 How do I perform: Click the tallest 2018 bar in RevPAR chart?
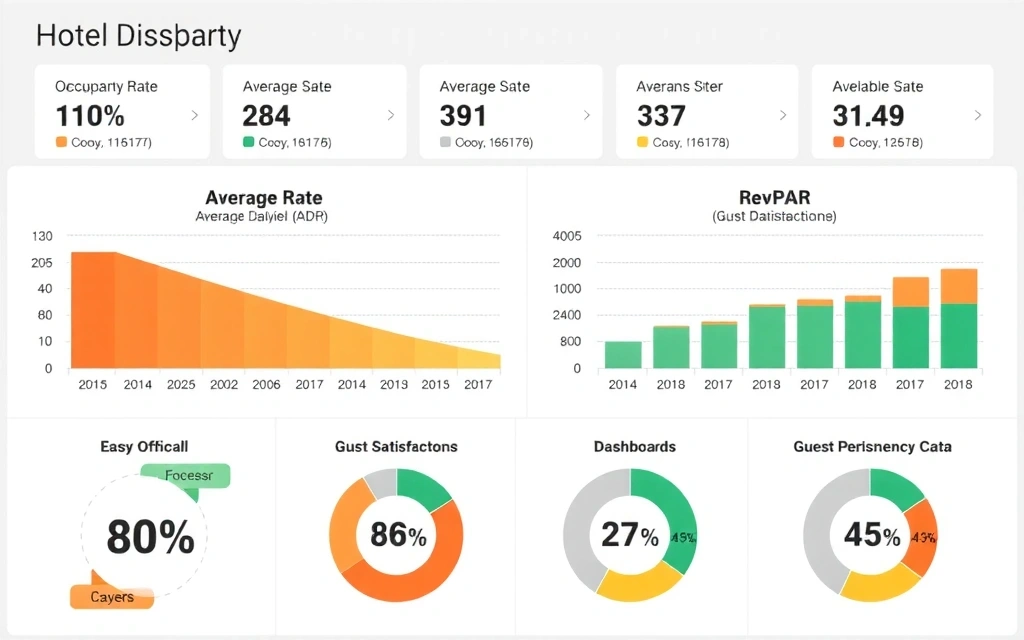pos(958,320)
